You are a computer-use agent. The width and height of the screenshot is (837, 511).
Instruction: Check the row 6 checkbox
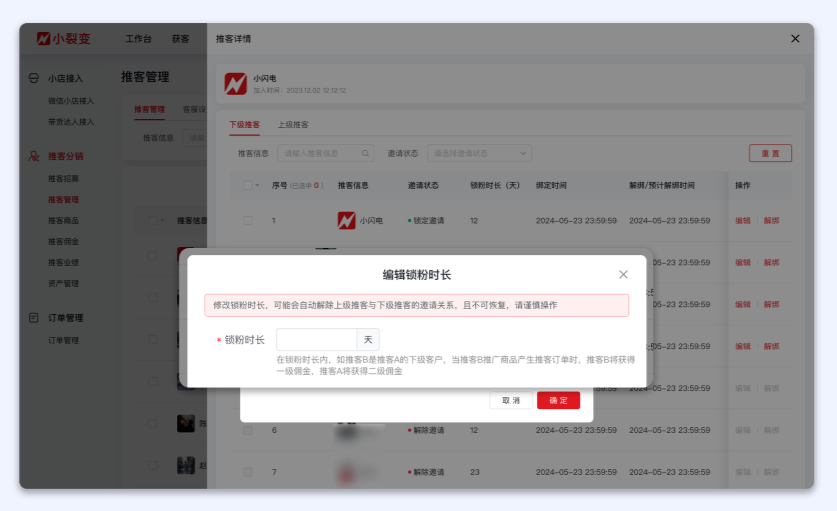coord(248,430)
